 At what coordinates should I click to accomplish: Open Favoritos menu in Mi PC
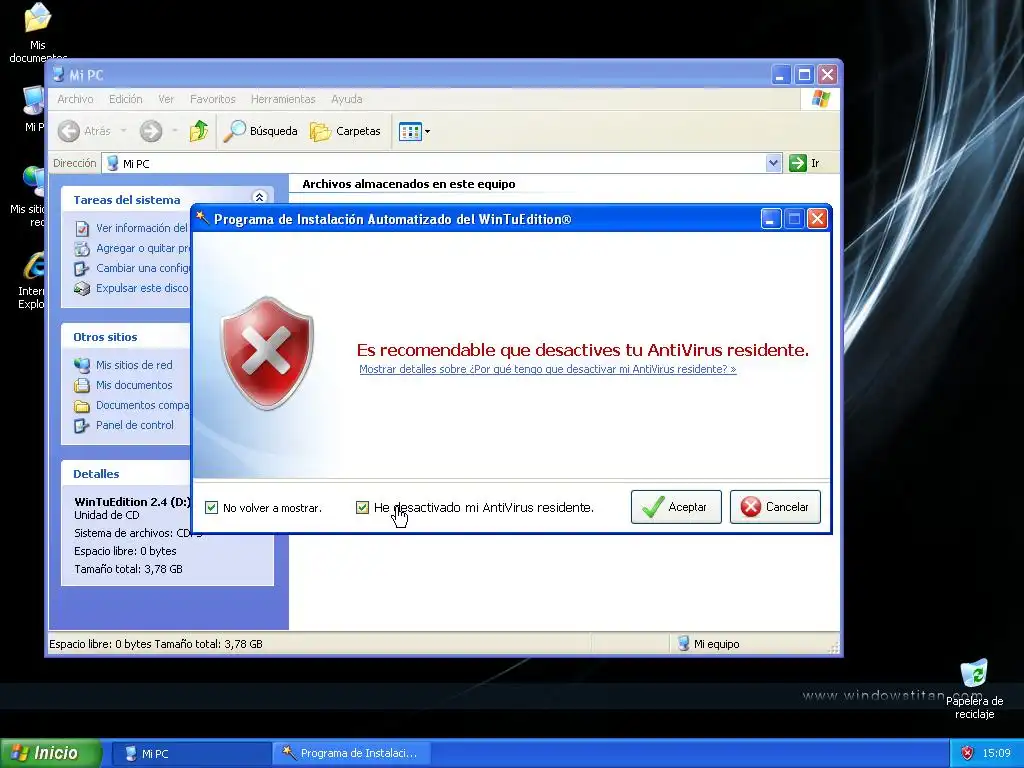pos(212,99)
